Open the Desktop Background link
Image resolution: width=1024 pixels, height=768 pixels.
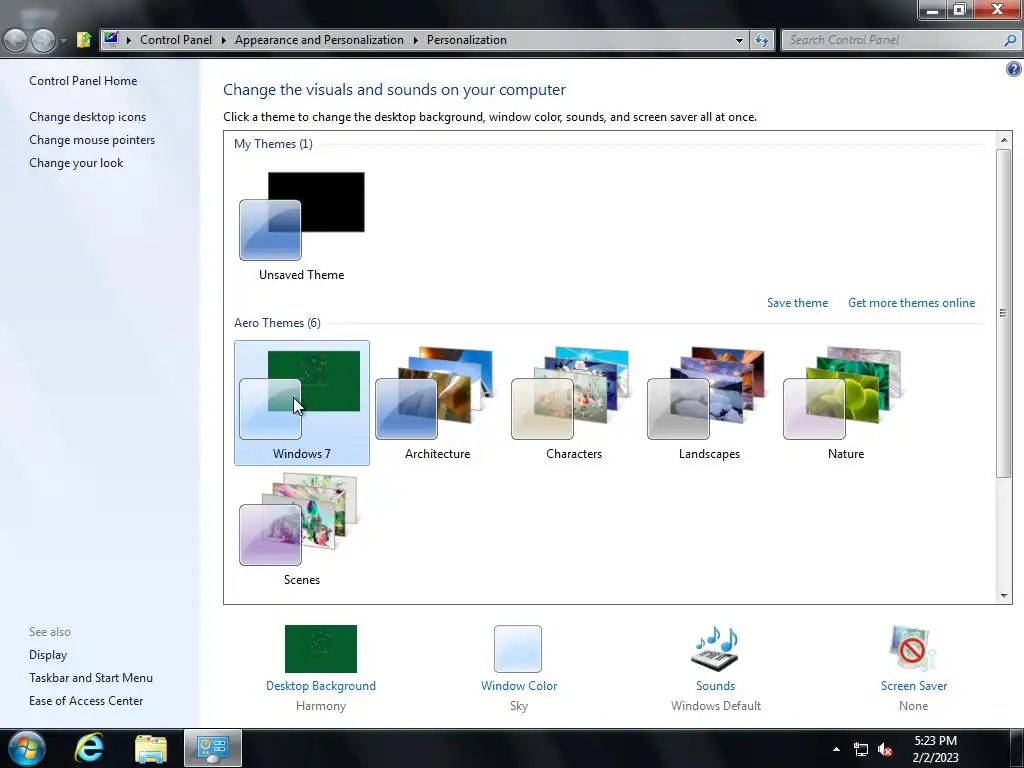321,686
